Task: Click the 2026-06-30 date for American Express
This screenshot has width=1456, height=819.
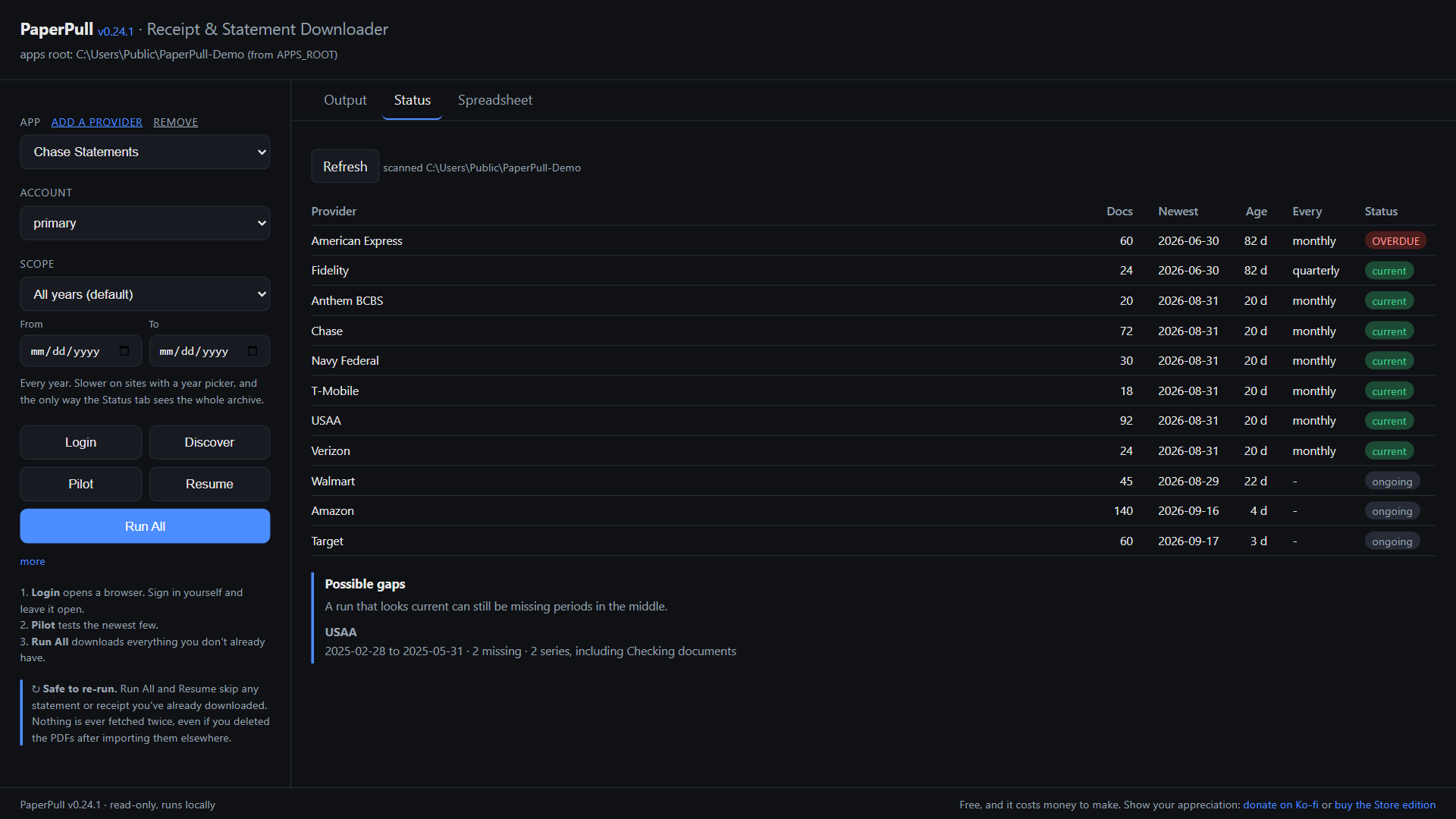Action: point(1188,241)
